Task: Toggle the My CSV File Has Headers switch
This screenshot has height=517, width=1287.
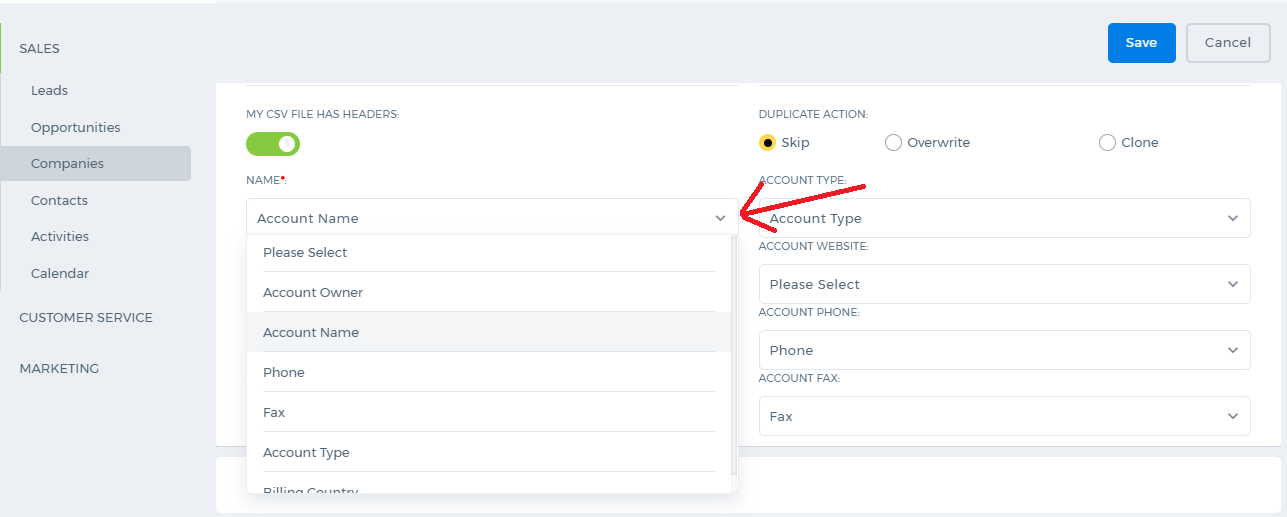Action: (273, 144)
